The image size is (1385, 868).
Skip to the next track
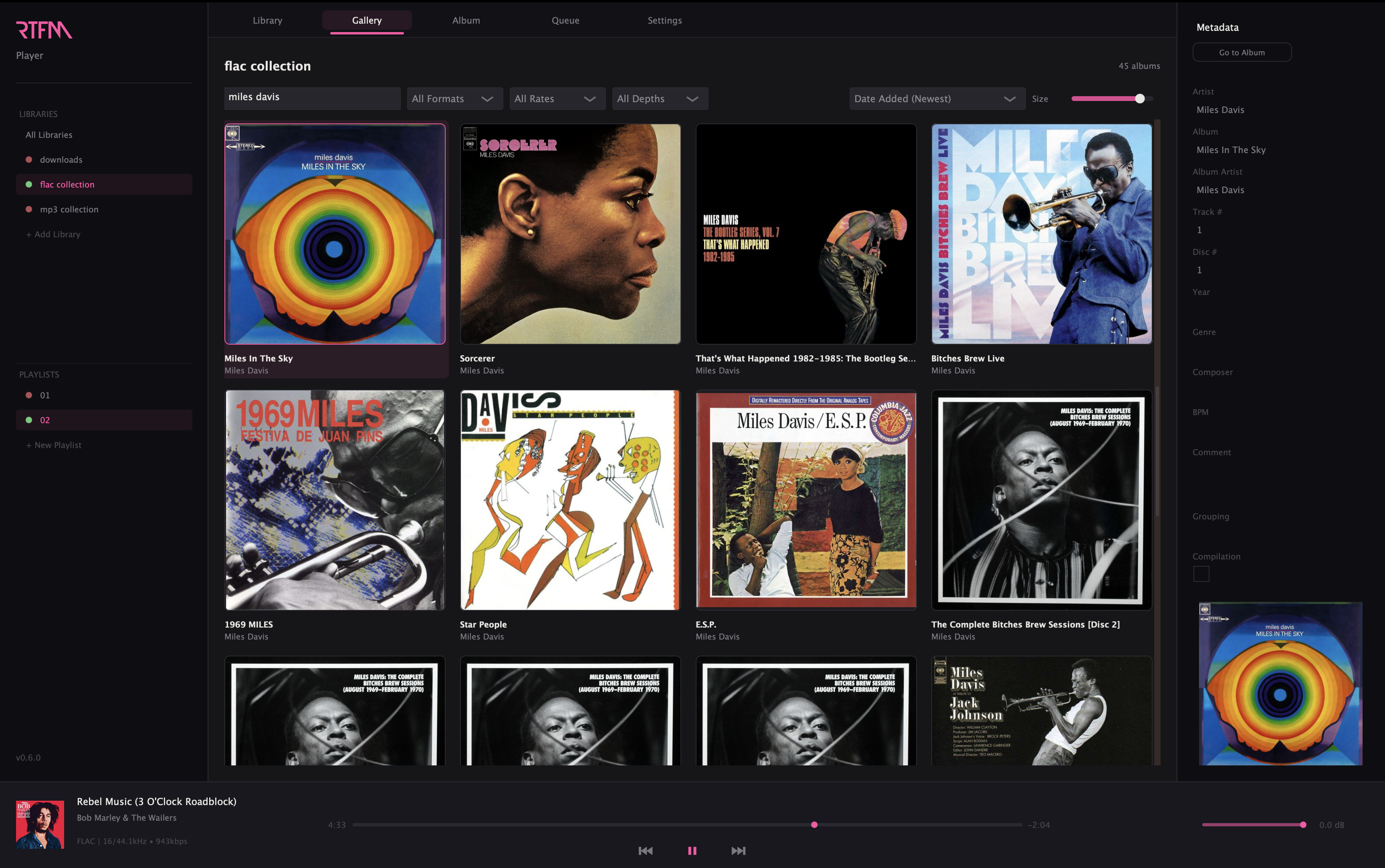point(738,851)
